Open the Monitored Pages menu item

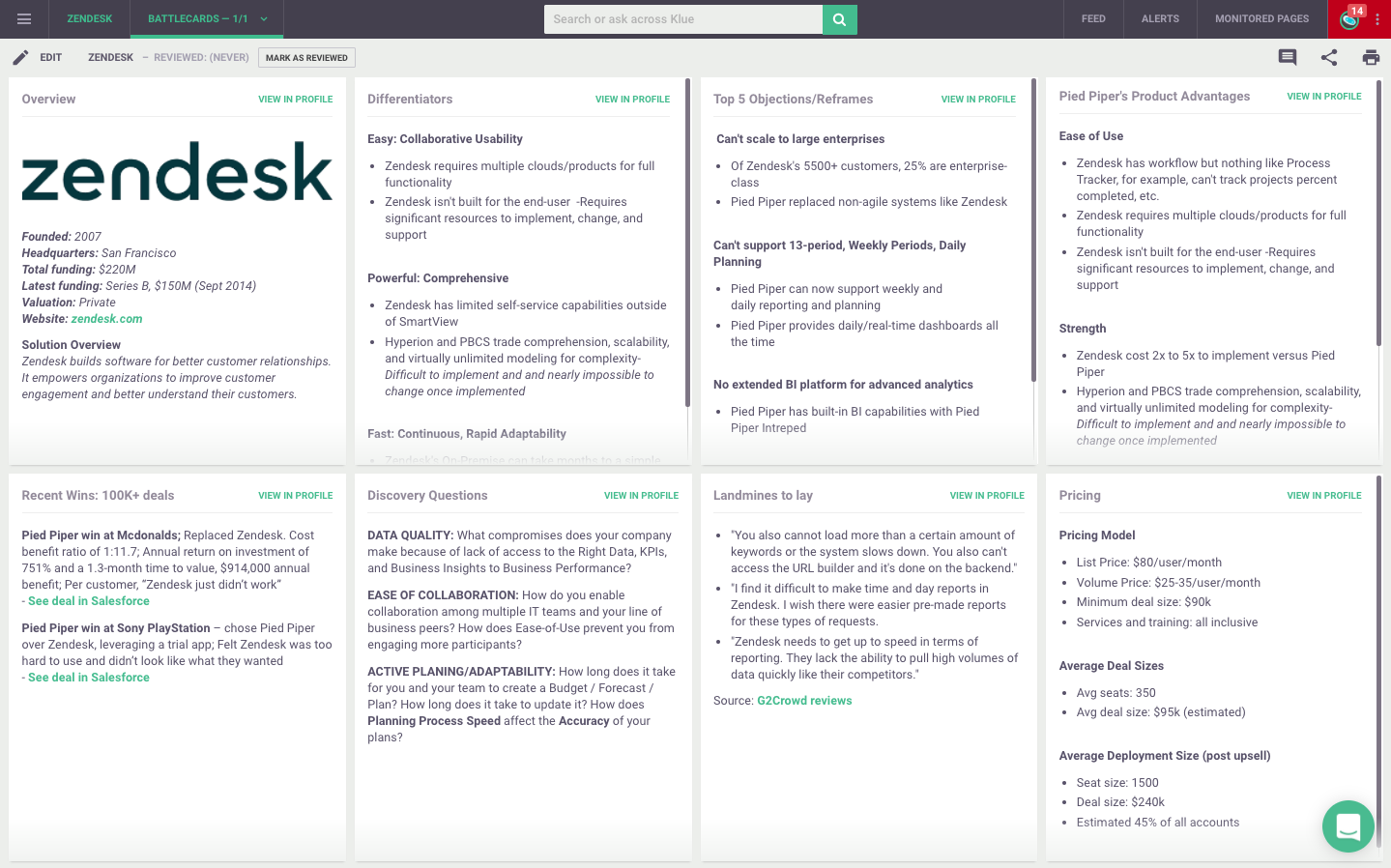pos(1261,19)
